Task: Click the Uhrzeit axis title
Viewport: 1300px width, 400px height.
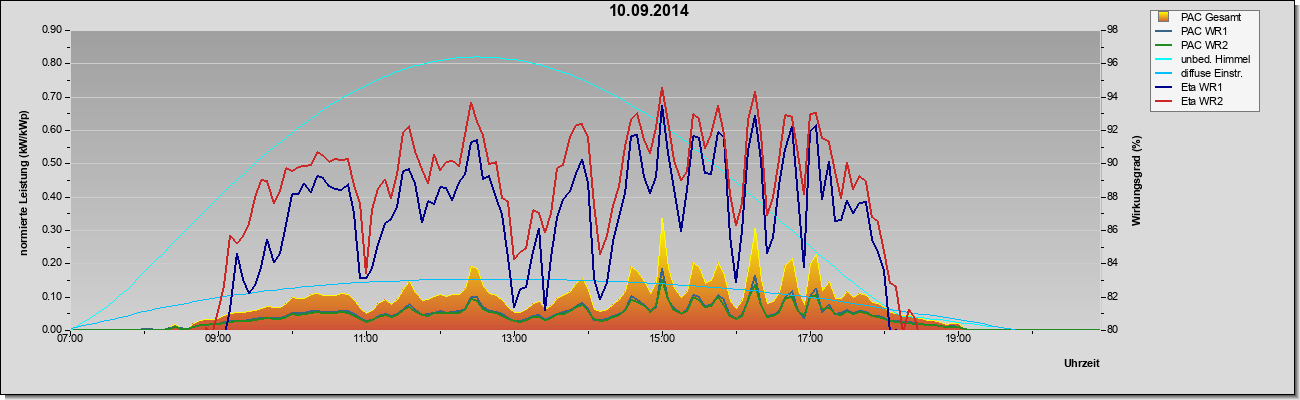Action: pyautogui.click(x=1082, y=363)
